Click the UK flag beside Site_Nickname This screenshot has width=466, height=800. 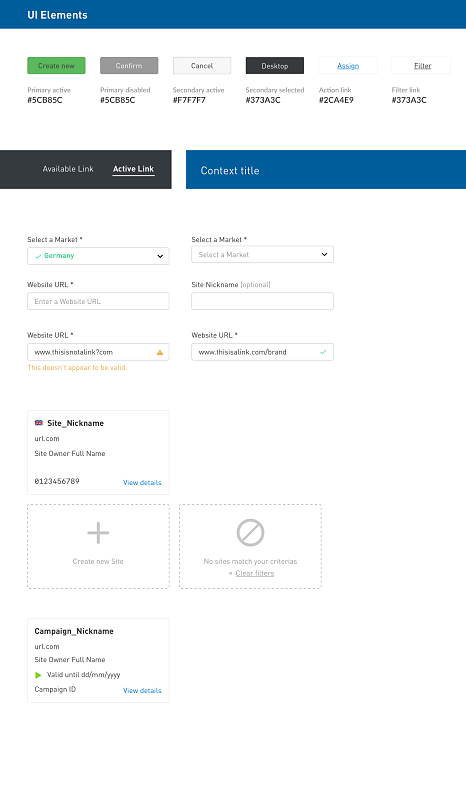pos(39,423)
